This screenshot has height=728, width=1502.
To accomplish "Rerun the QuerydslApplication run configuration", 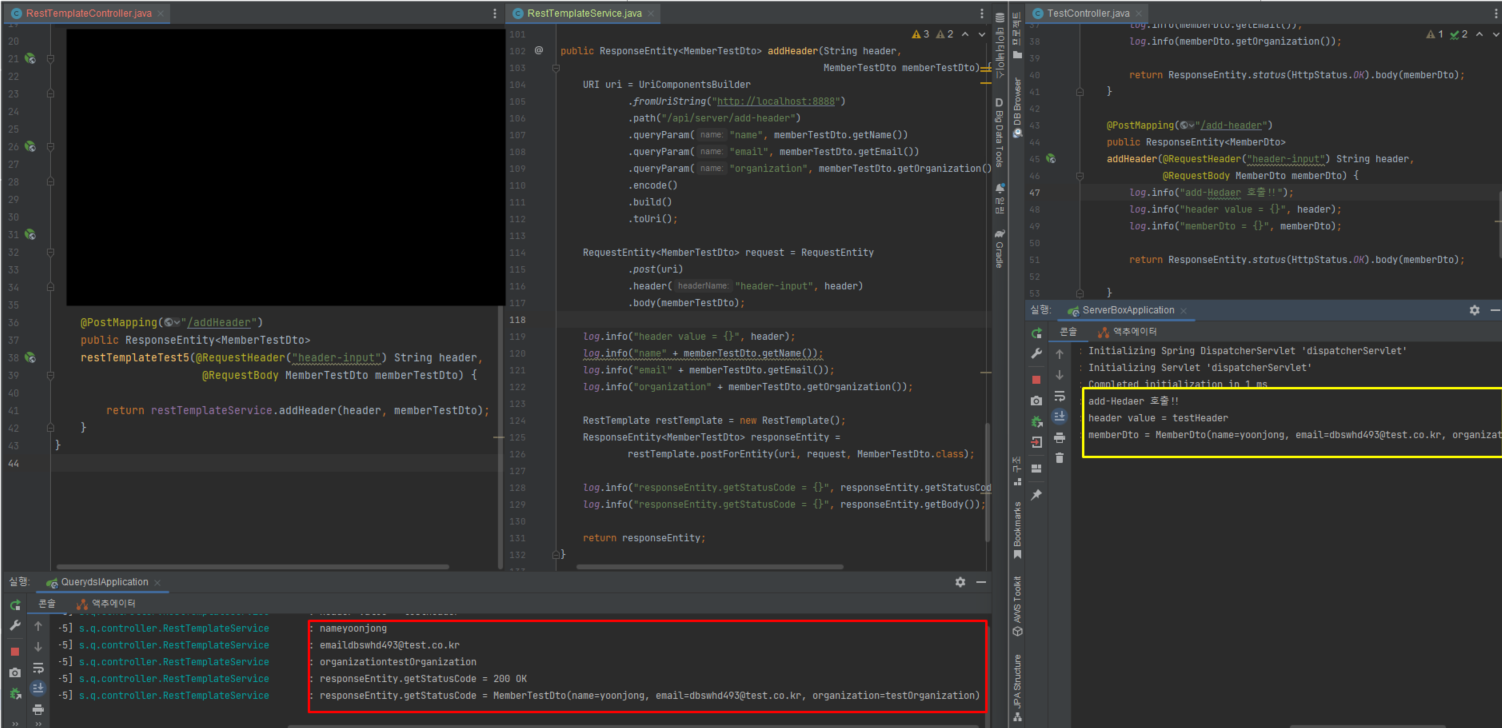I will [15, 605].
